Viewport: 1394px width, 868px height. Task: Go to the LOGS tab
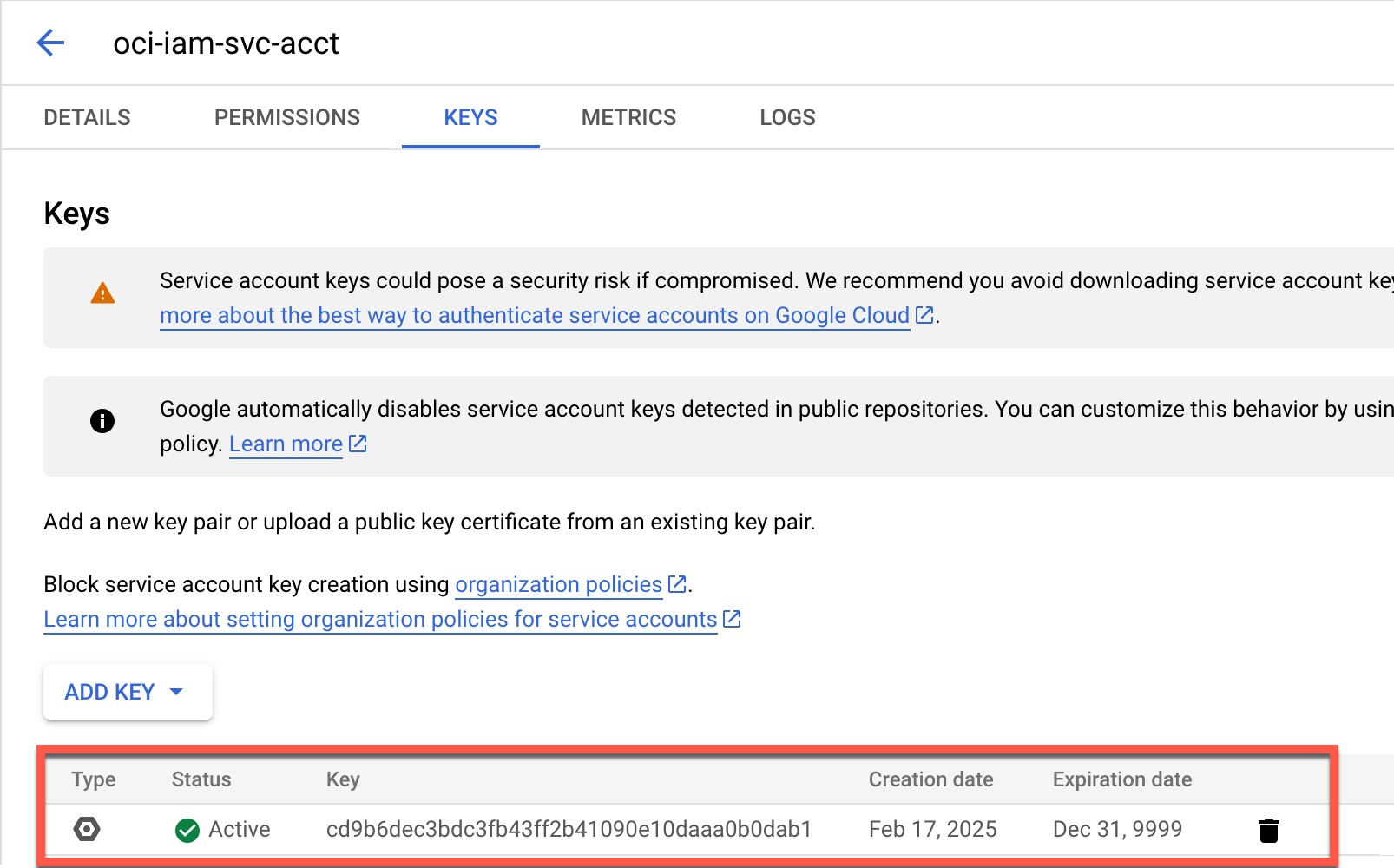pos(787,117)
